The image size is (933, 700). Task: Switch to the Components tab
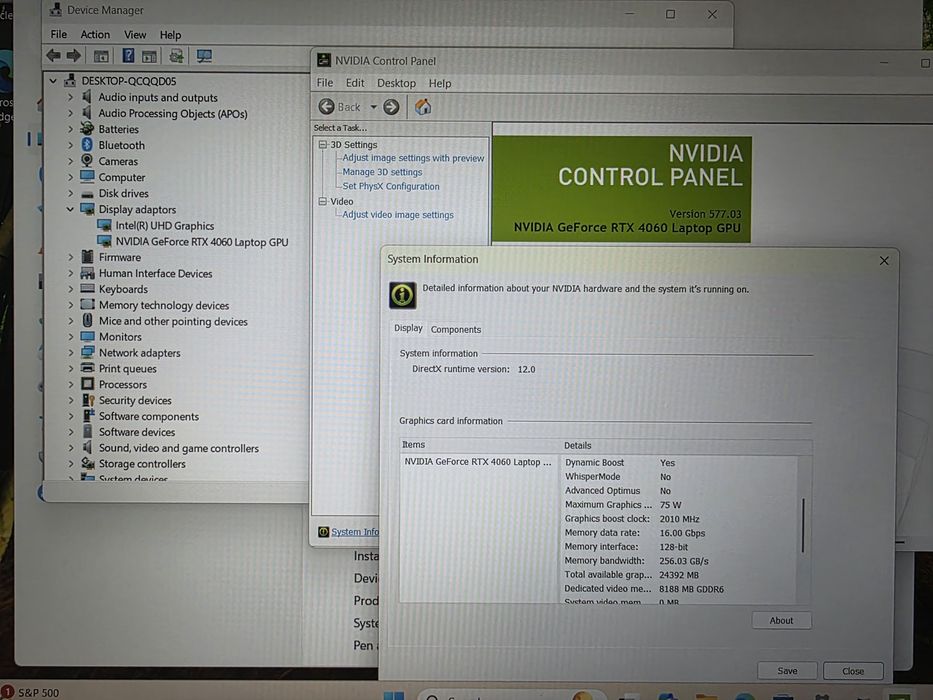point(456,329)
